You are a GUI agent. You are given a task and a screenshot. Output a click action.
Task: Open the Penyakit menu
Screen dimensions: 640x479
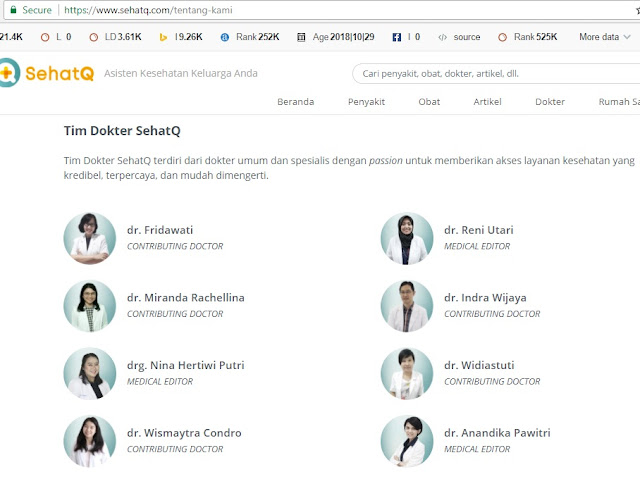point(366,102)
